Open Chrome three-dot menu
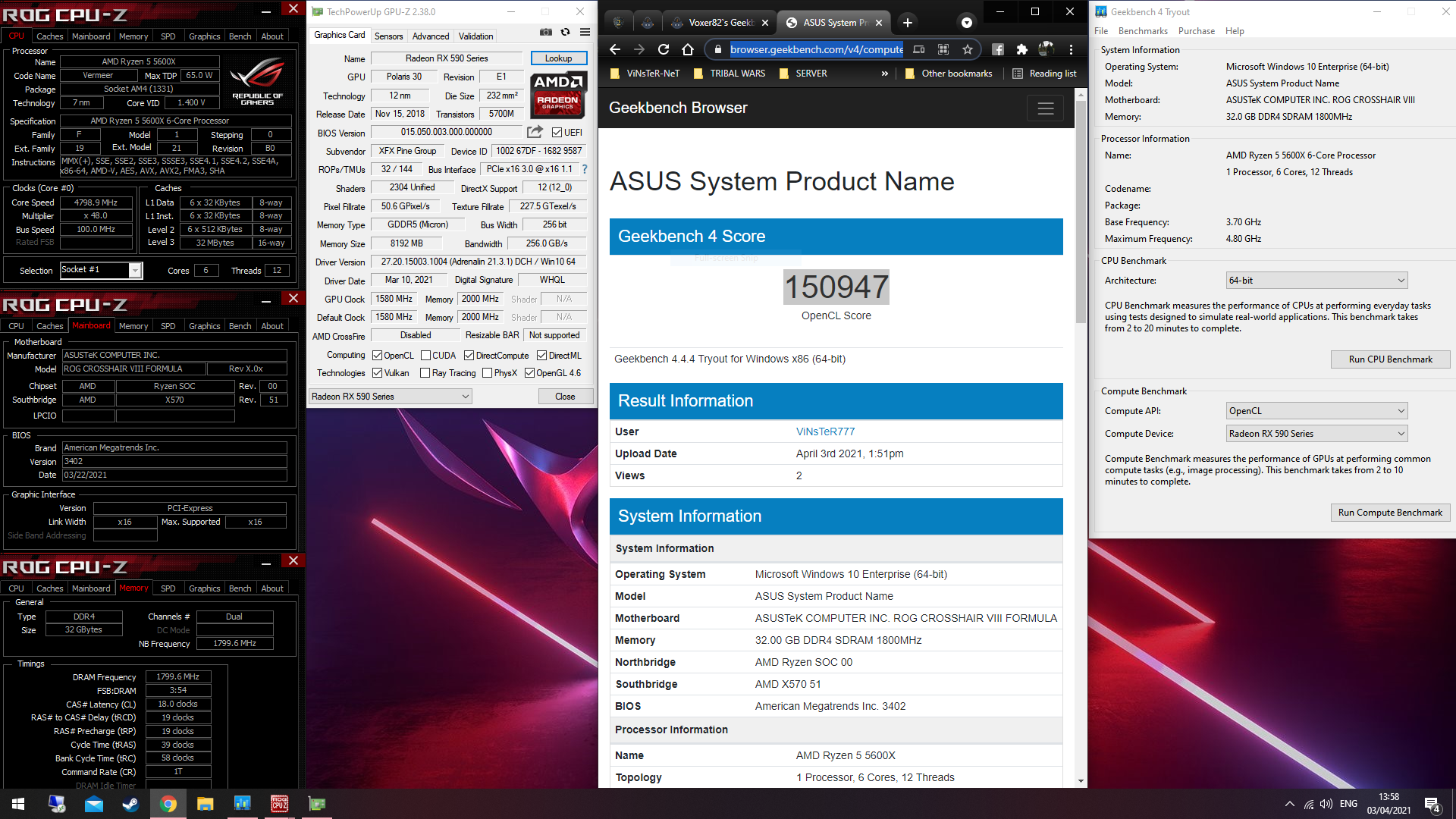Screen dimensions: 1456x819 (x=1071, y=49)
